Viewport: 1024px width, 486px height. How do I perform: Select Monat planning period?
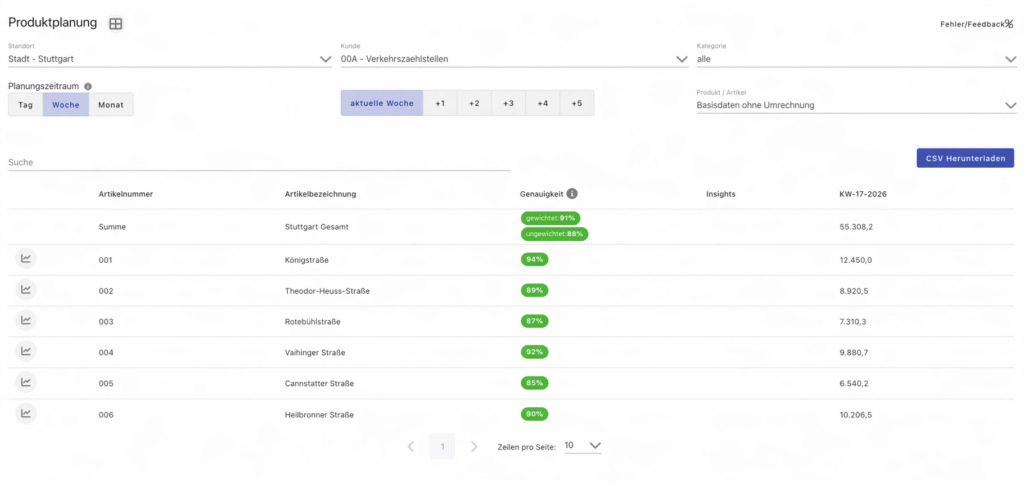111,104
